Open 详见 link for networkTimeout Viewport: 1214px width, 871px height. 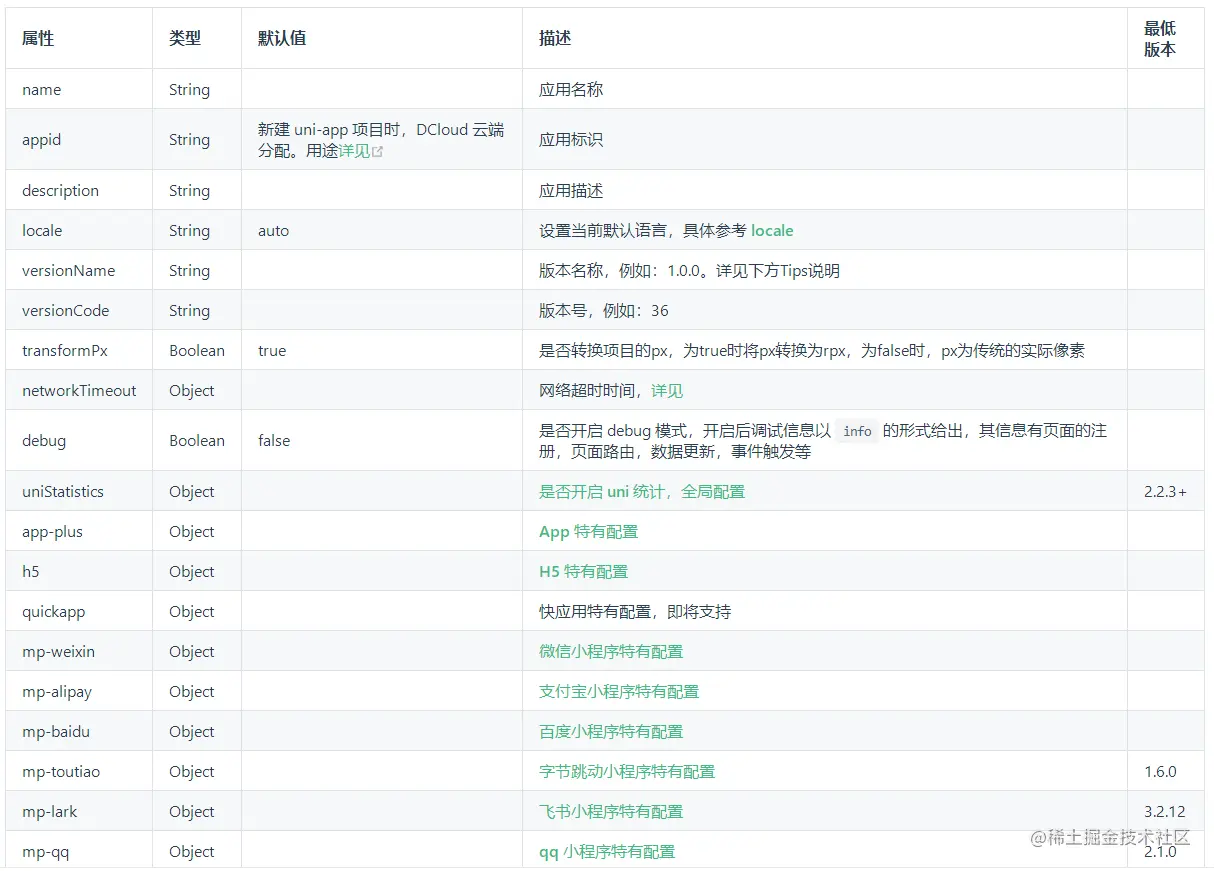667,391
